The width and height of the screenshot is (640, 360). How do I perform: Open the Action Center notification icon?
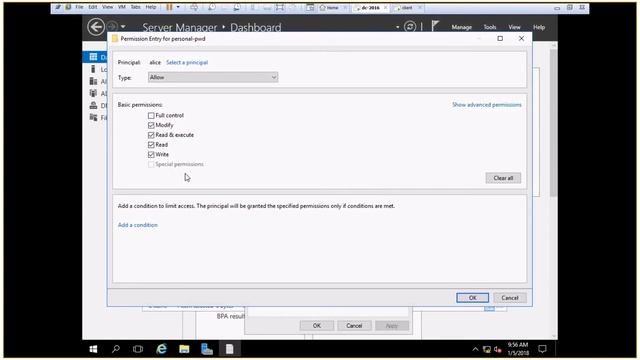point(542,349)
